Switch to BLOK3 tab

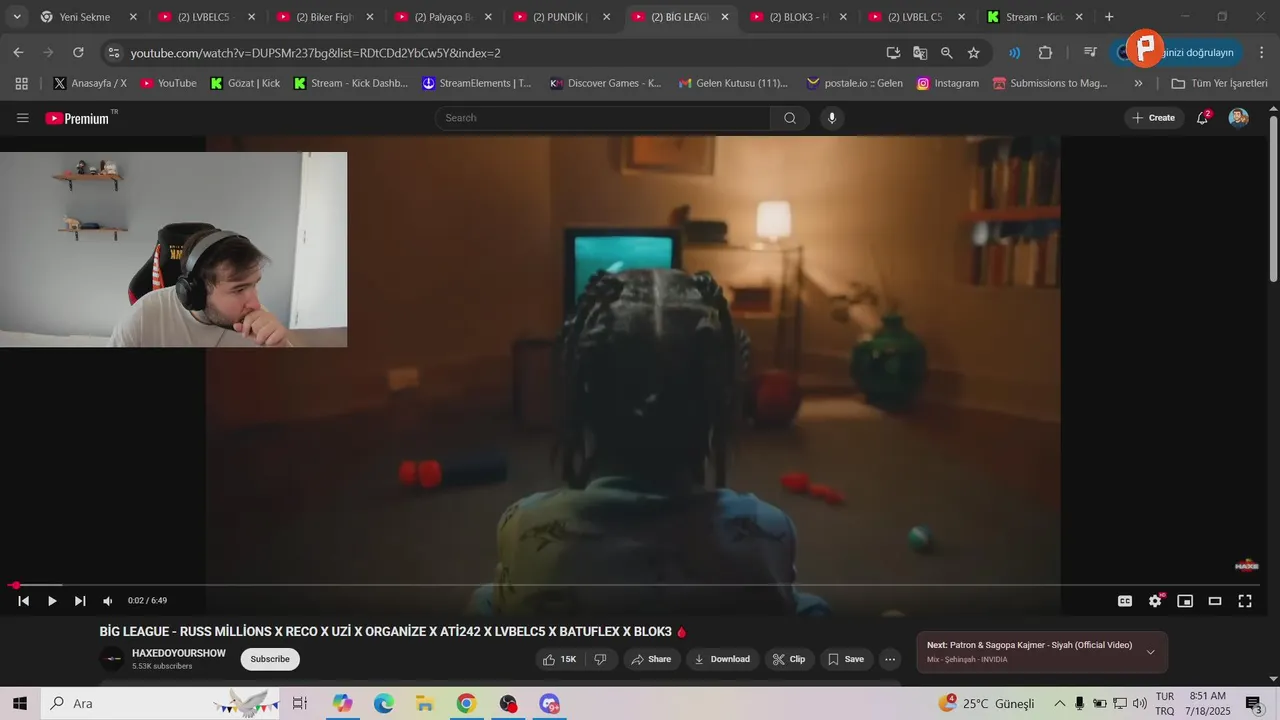click(800, 17)
